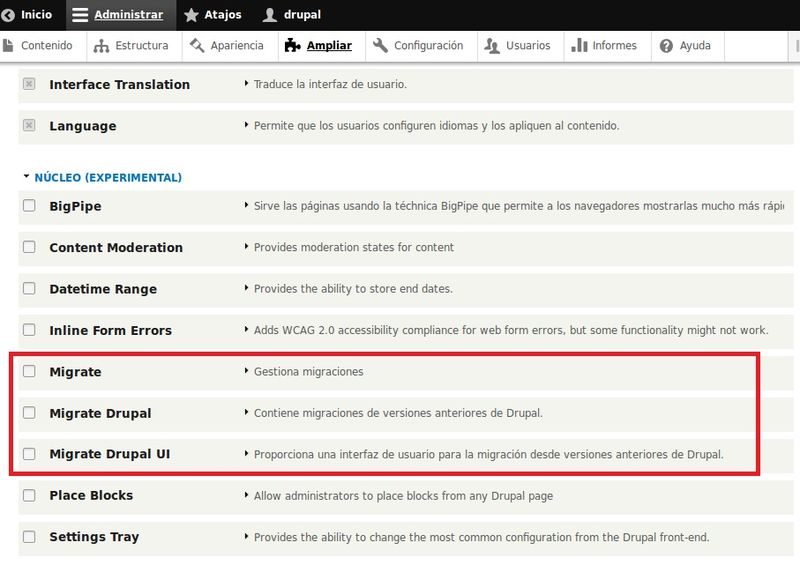Viewport: 800px width, 565px height.
Task: Enable the Content Moderation checkbox
Action: coord(29,247)
